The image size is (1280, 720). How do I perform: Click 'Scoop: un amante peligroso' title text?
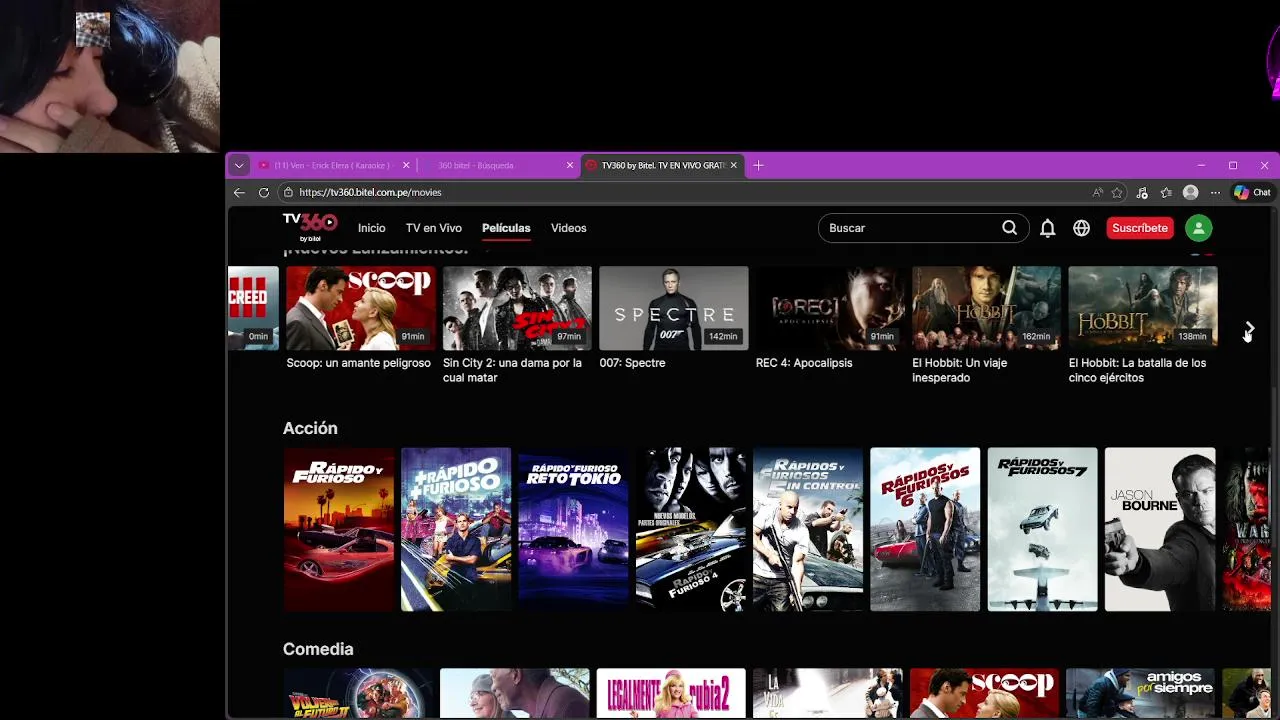pyautogui.click(x=358, y=363)
